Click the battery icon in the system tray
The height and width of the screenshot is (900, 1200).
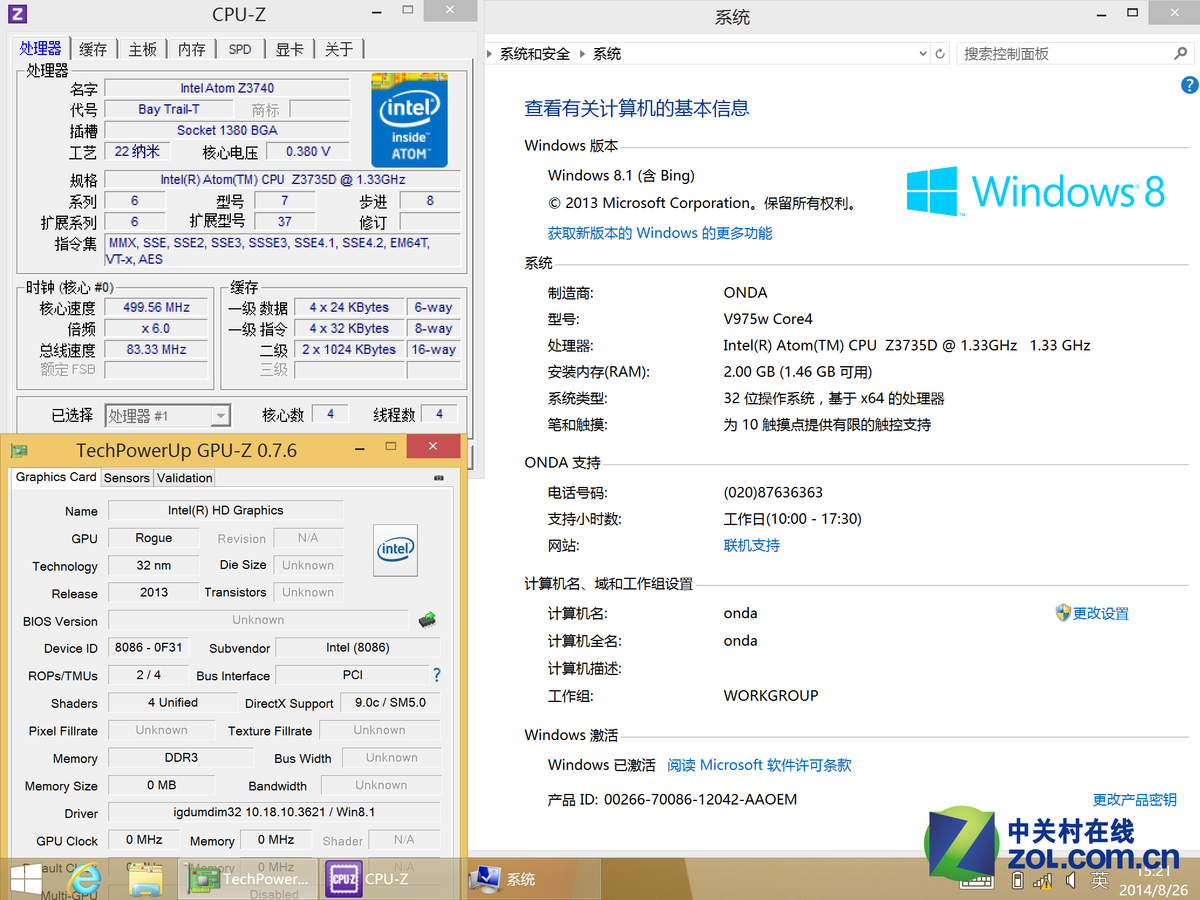(1017, 879)
